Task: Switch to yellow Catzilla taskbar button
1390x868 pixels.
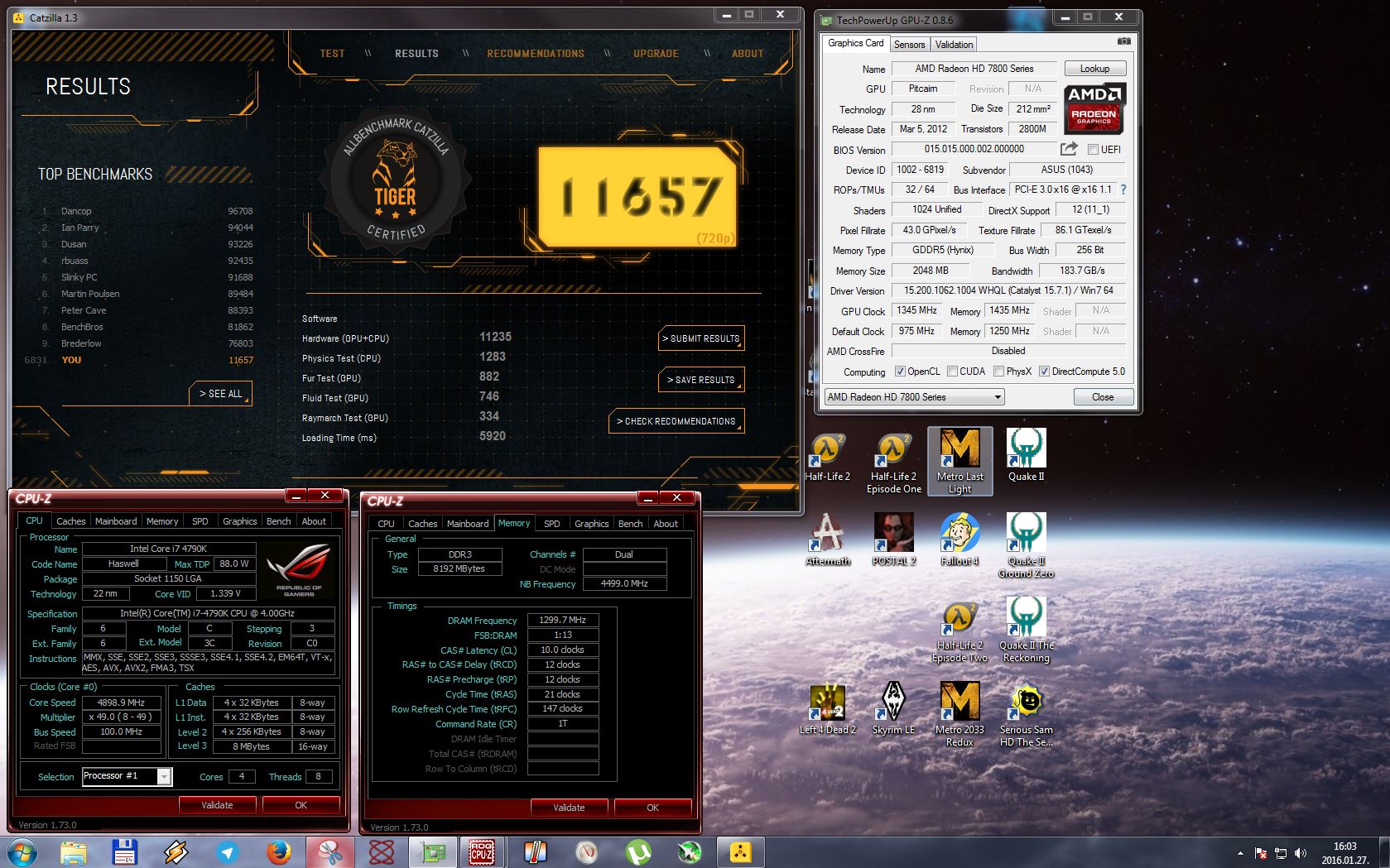Action: pyautogui.click(x=739, y=852)
